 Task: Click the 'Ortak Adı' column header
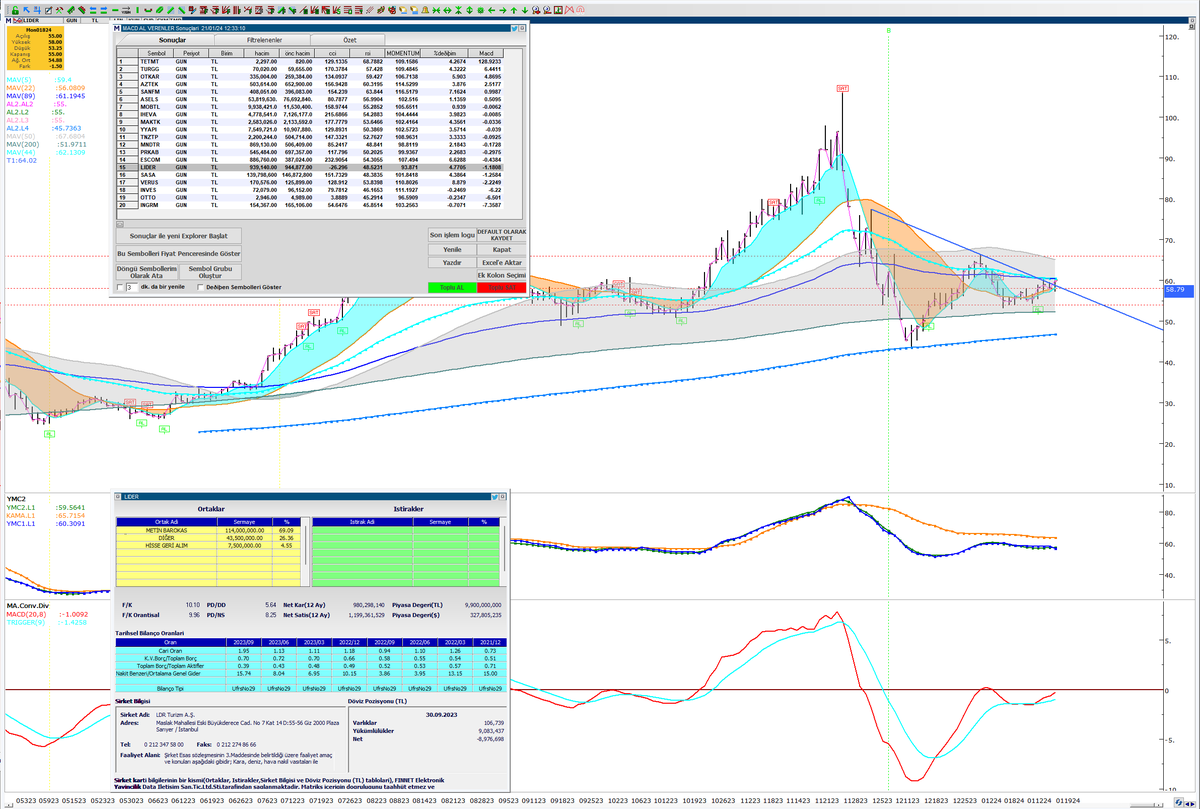pyautogui.click(x=166, y=522)
